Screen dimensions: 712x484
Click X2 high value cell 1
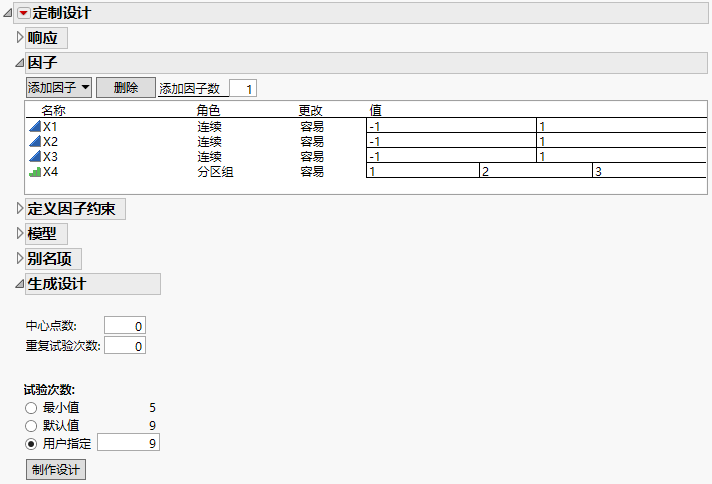[x=621, y=140]
